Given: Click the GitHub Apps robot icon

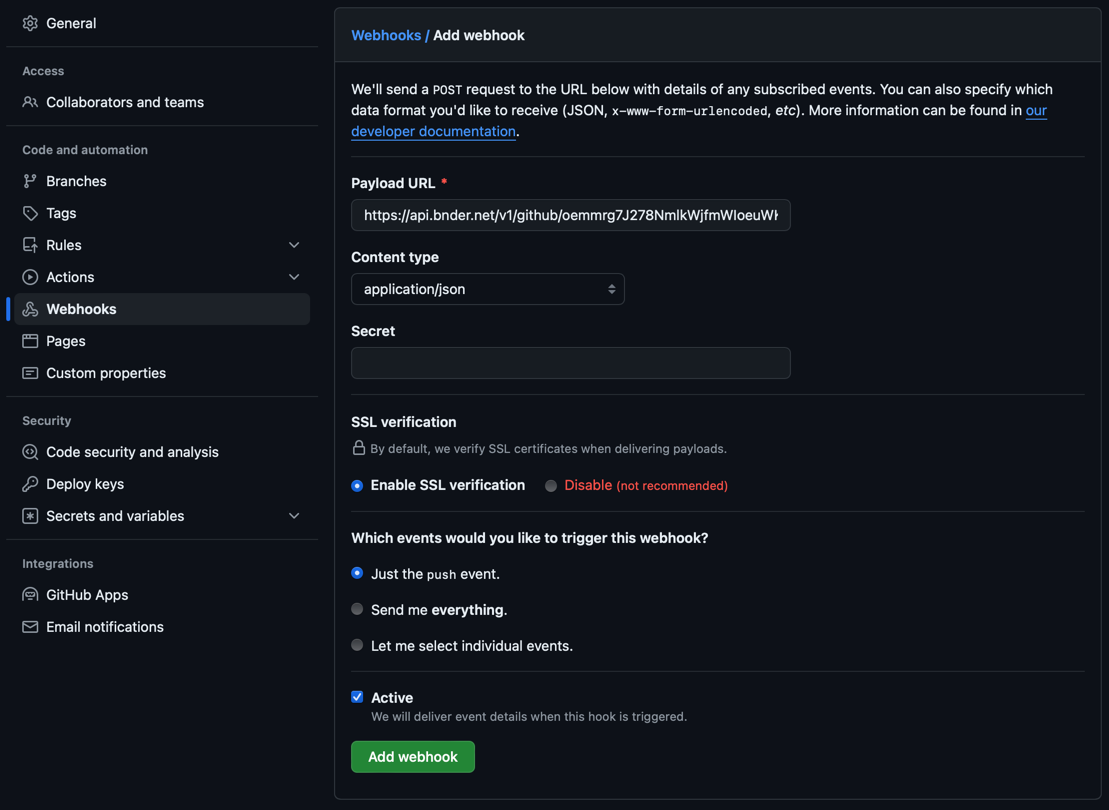Looking at the screenshot, I should pos(30,595).
